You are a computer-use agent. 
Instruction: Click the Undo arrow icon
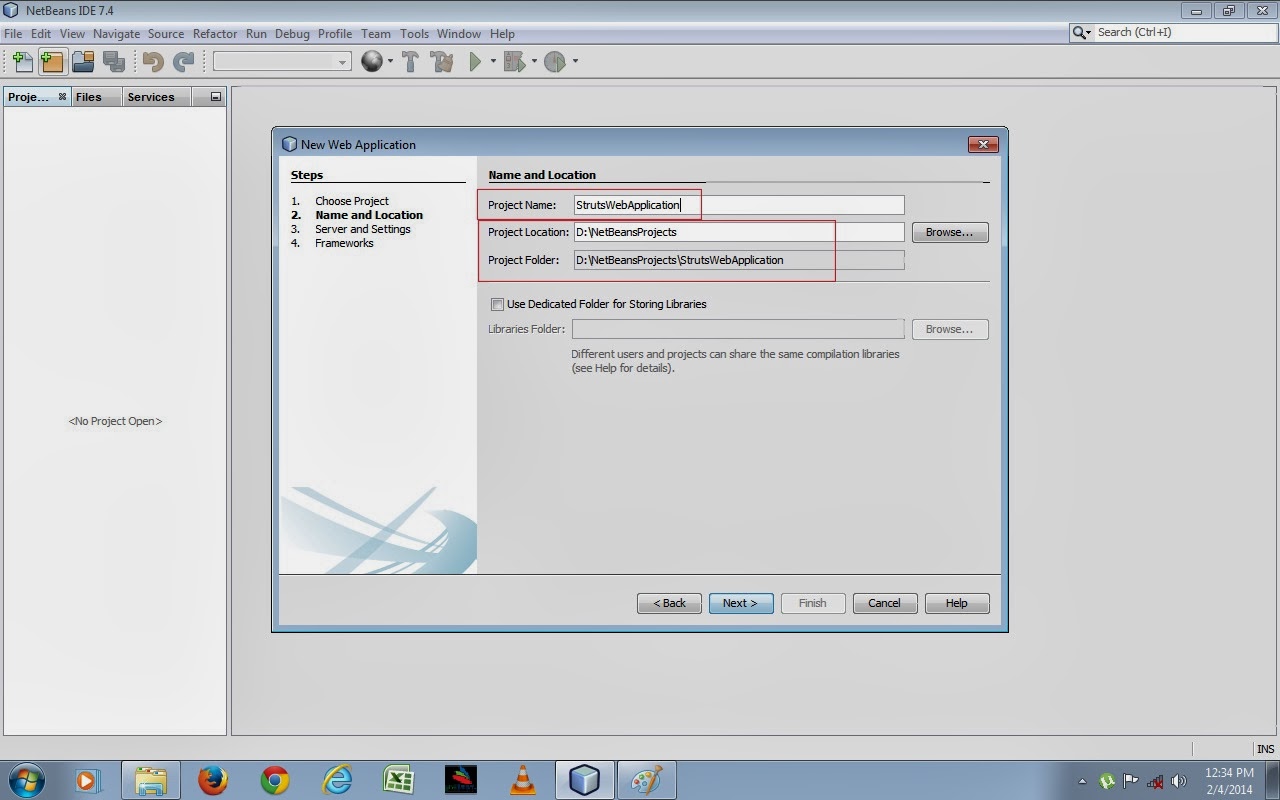click(x=153, y=62)
